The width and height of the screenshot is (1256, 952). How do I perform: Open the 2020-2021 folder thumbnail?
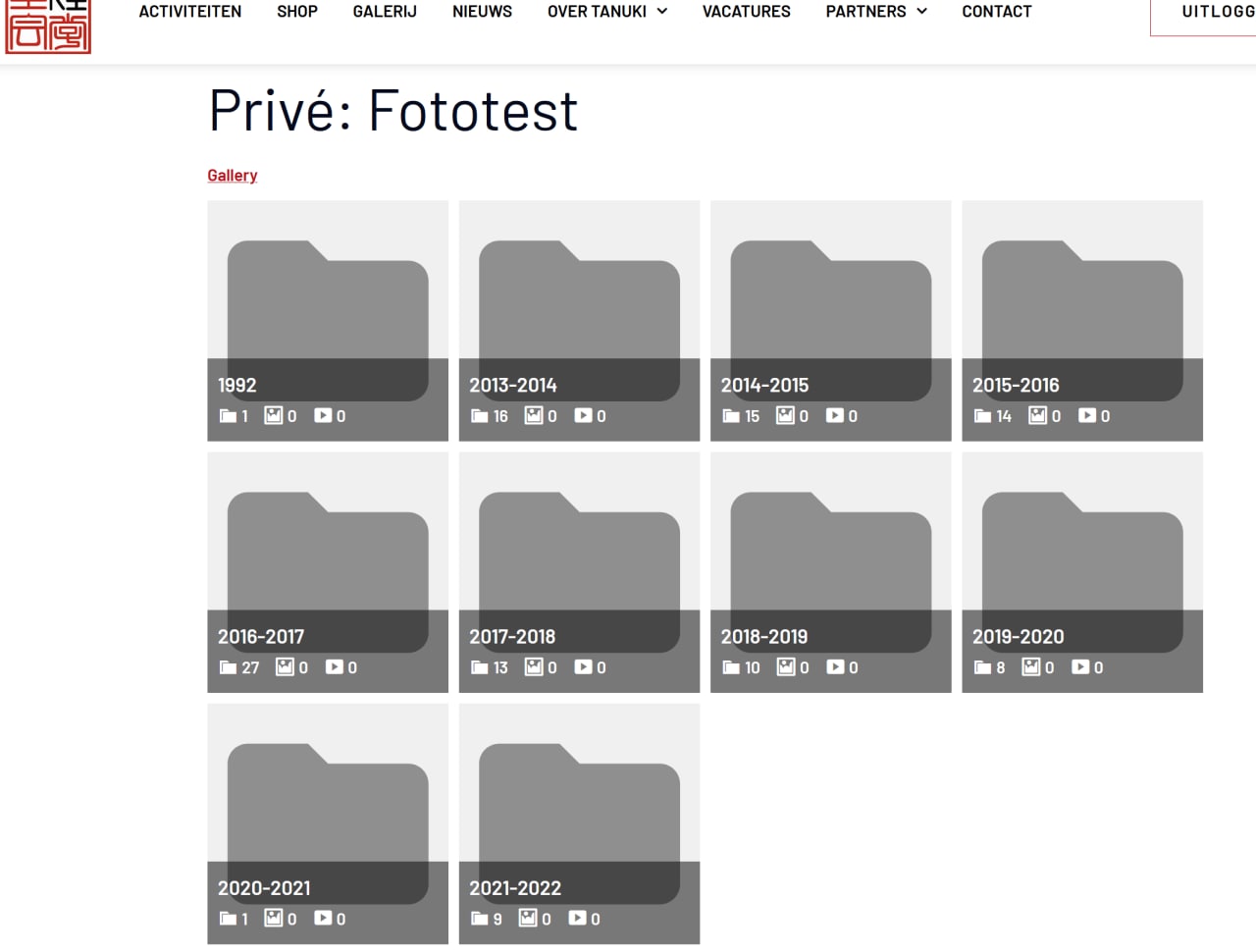click(x=328, y=805)
